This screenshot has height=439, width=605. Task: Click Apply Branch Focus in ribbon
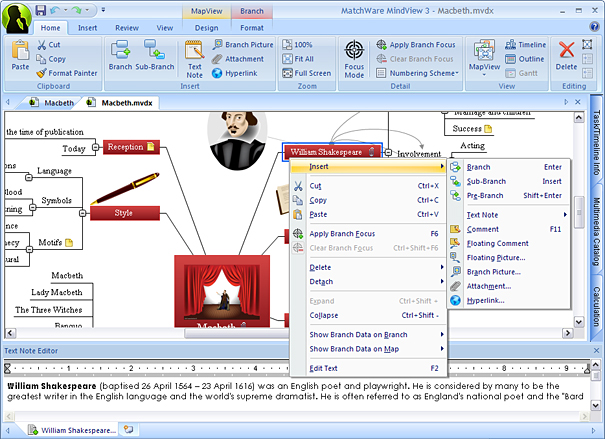416,45
